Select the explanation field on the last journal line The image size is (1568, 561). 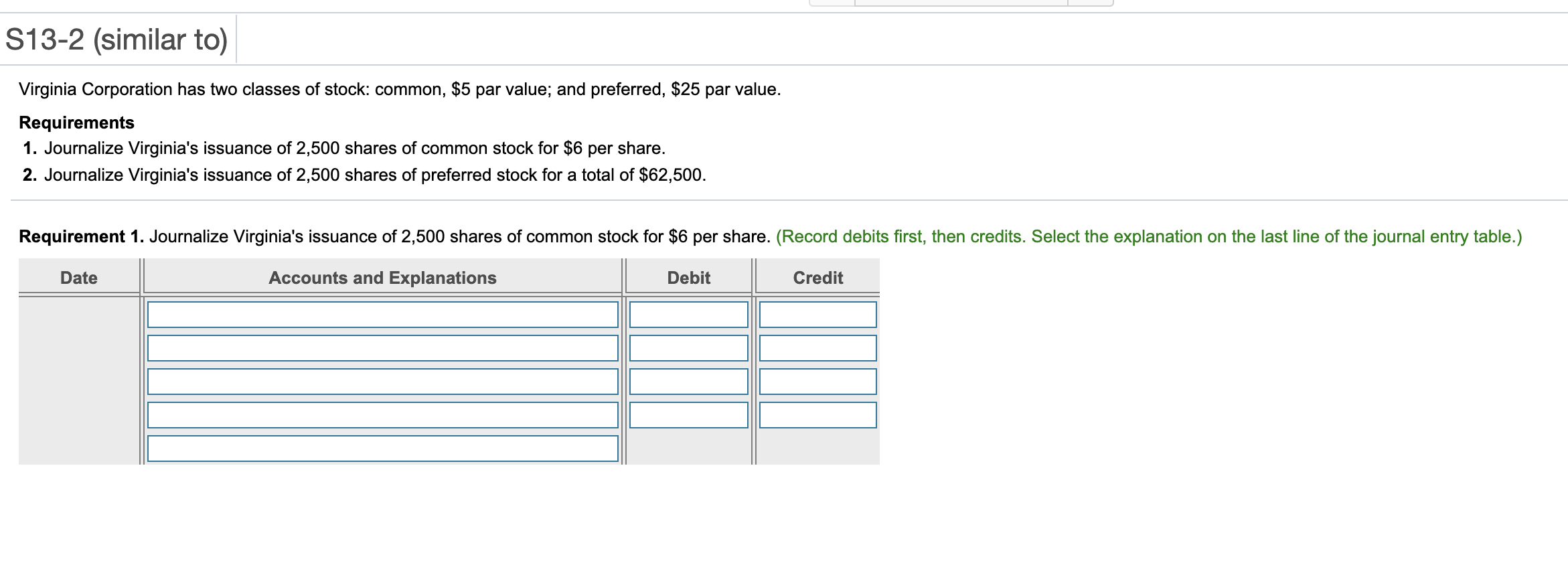tap(382, 450)
